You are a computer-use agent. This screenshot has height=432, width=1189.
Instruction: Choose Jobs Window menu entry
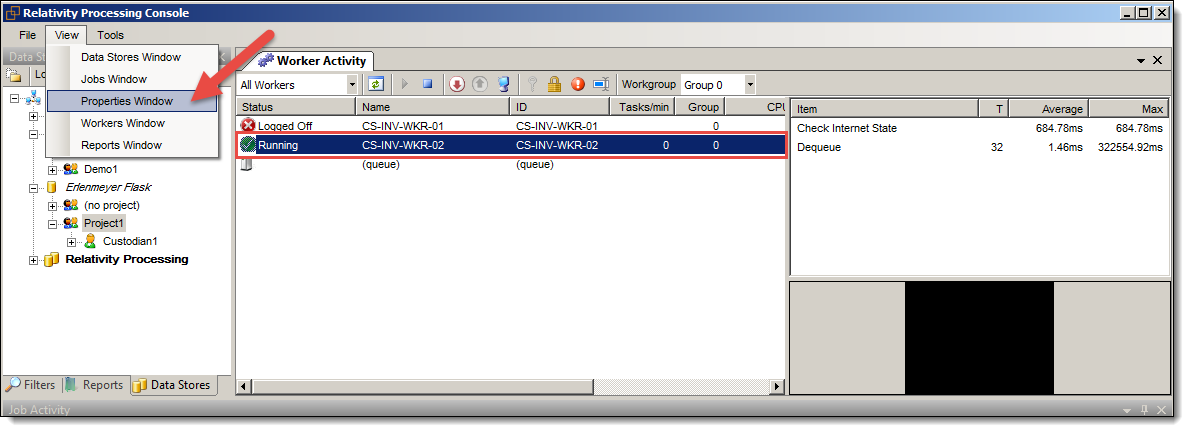pyautogui.click(x=132, y=79)
